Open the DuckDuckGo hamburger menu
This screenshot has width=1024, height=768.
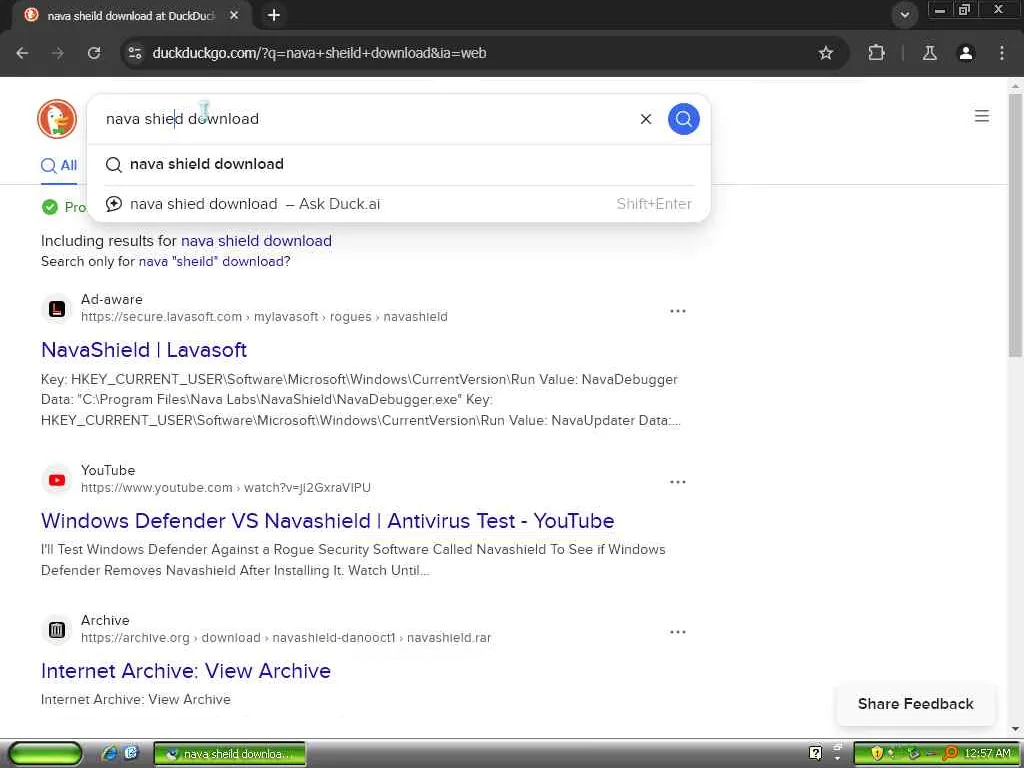click(982, 116)
